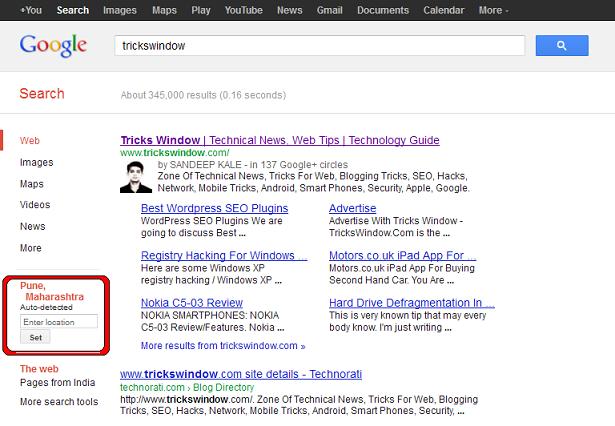Image resolution: width=615 pixels, height=426 pixels.
Task: Select Search in the top black bar
Action: (73, 10)
